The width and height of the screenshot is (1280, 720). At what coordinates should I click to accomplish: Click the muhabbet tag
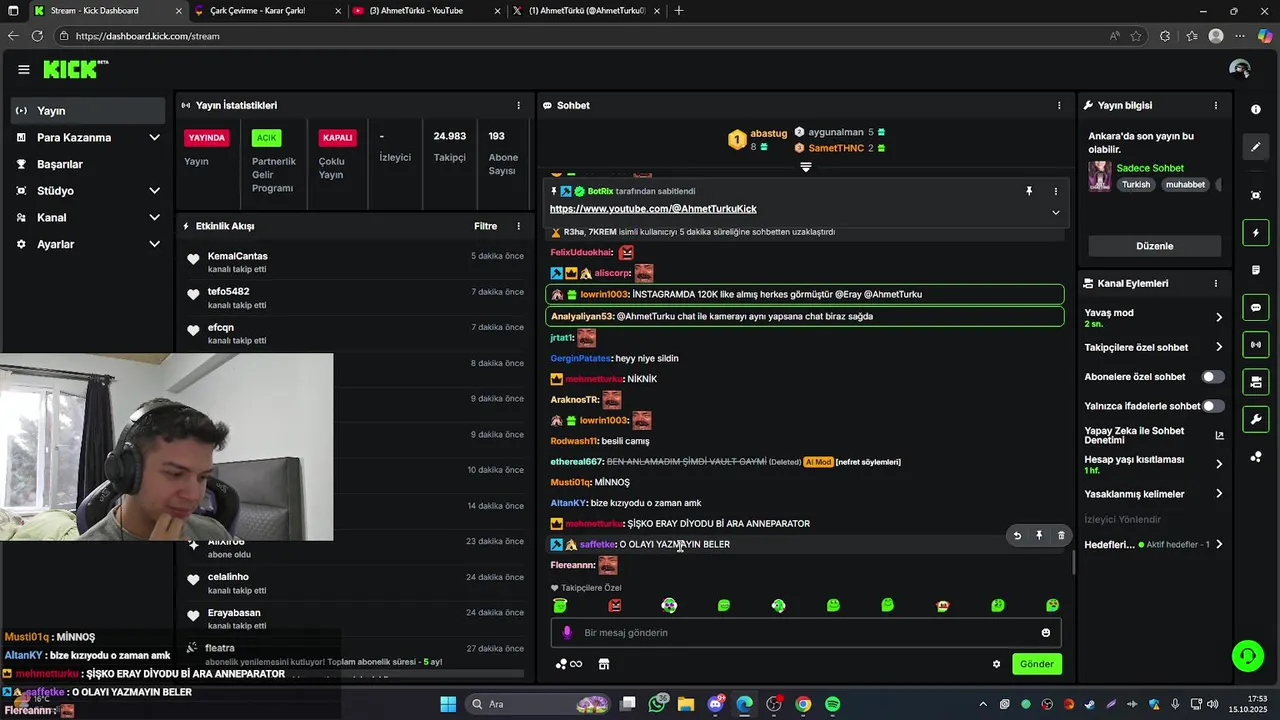point(1185,184)
